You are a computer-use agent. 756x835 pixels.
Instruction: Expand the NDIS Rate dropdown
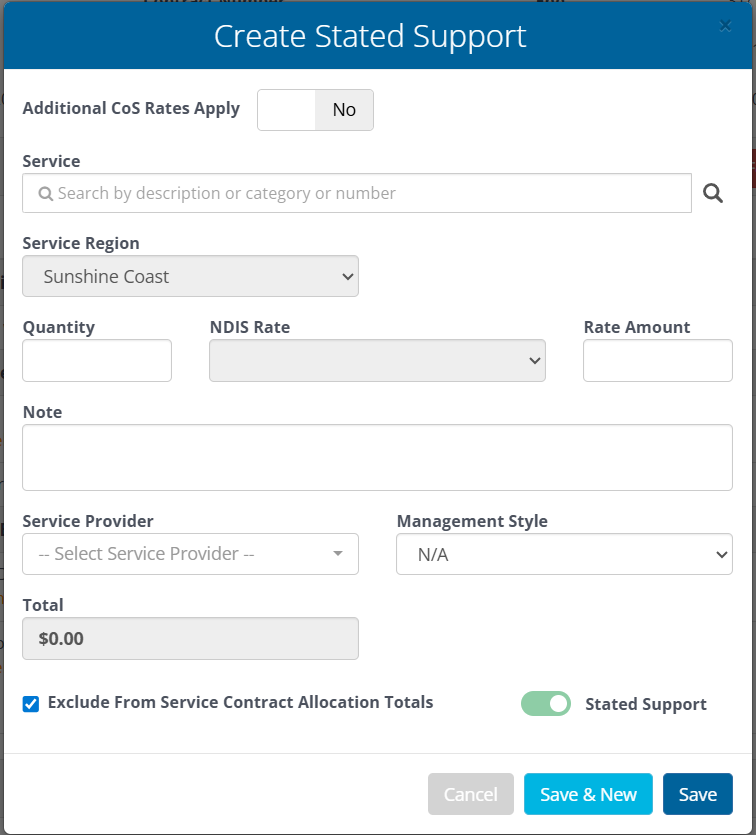point(377,361)
